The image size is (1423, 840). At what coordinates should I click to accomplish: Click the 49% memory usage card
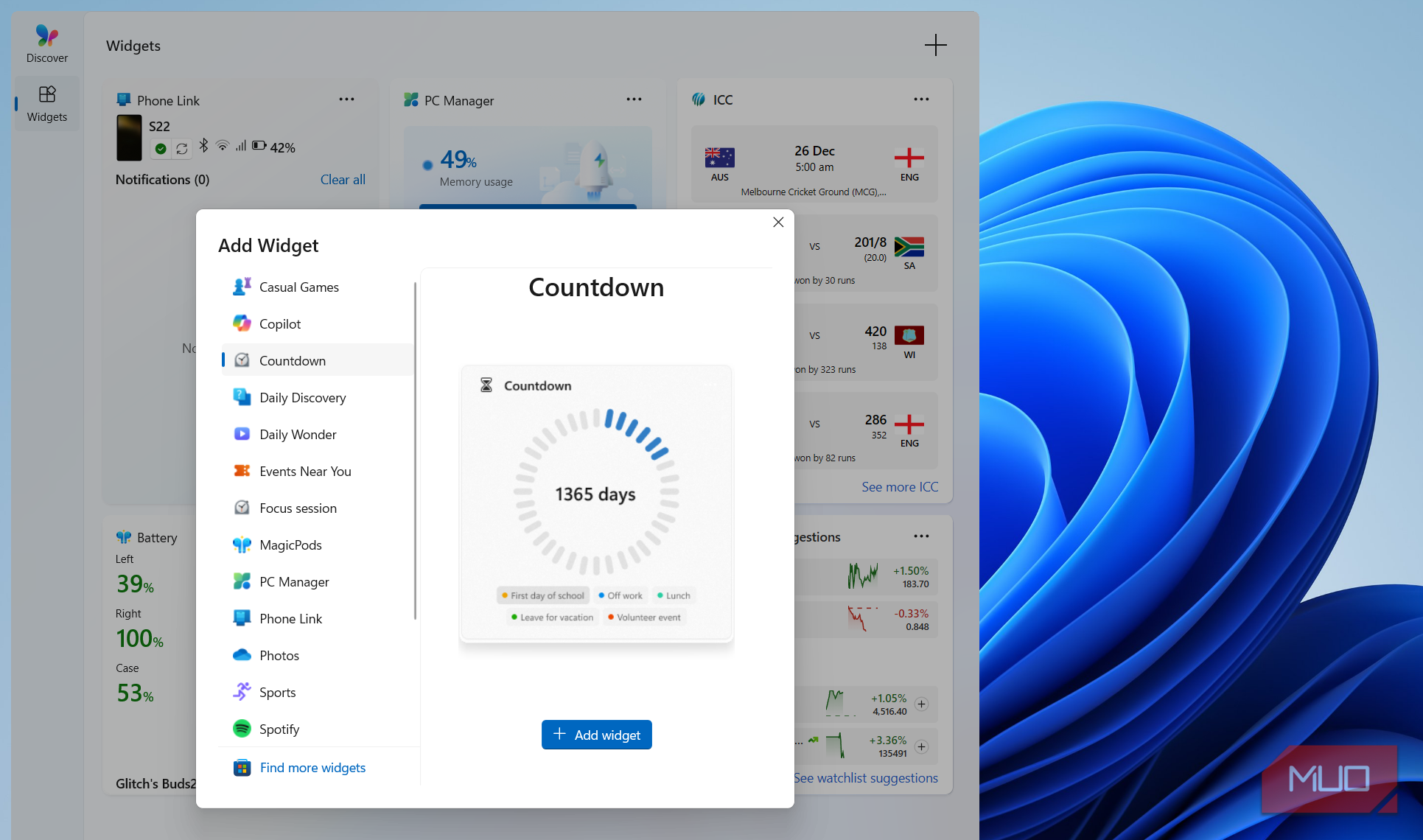point(528,167)
